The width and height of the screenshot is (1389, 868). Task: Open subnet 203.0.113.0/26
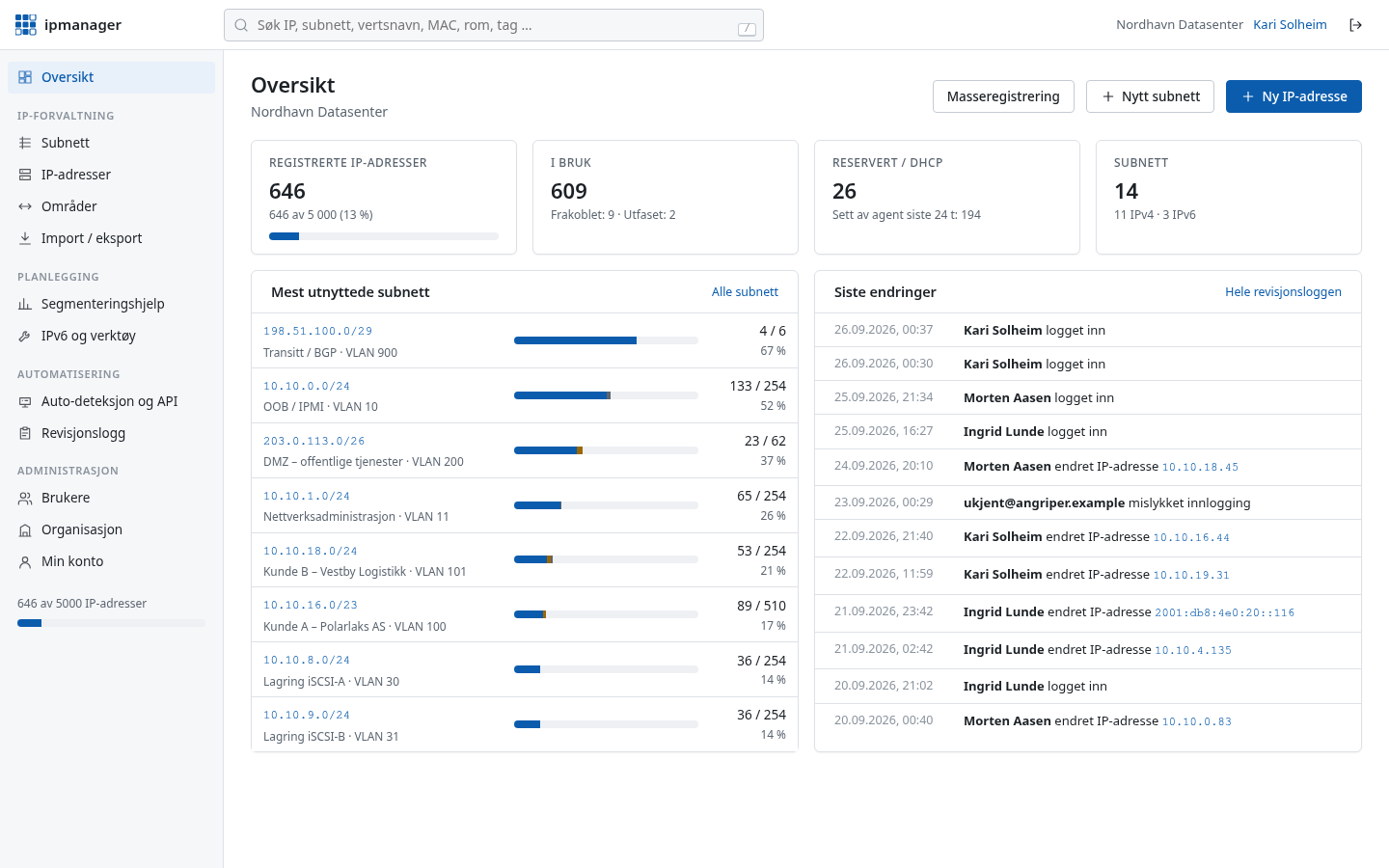click(x=314, y=441)
